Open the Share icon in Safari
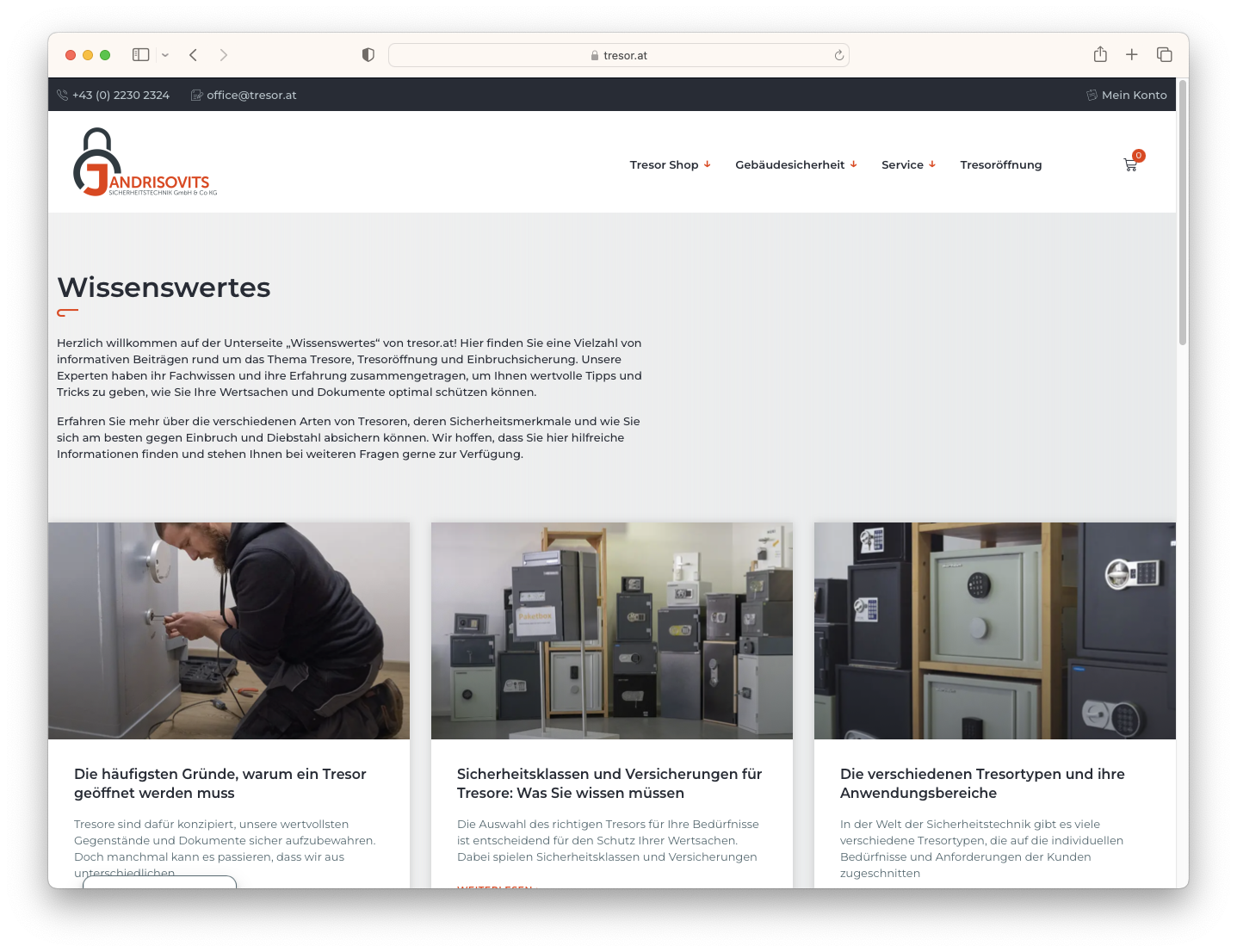 point(1100,54)
